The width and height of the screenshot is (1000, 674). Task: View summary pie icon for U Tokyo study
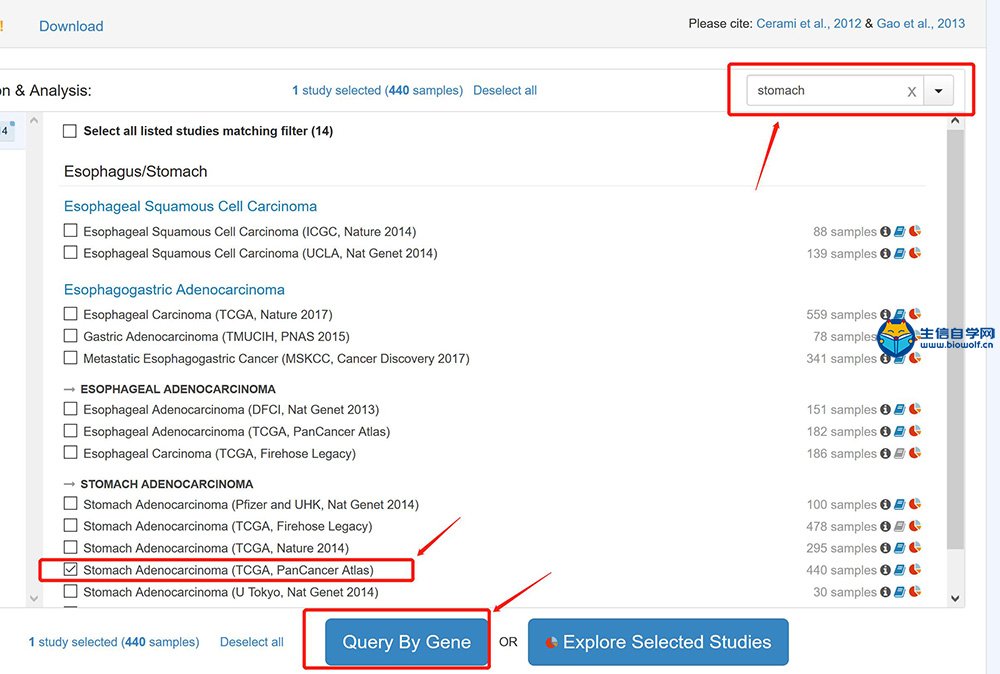click(x=915, y=591)
